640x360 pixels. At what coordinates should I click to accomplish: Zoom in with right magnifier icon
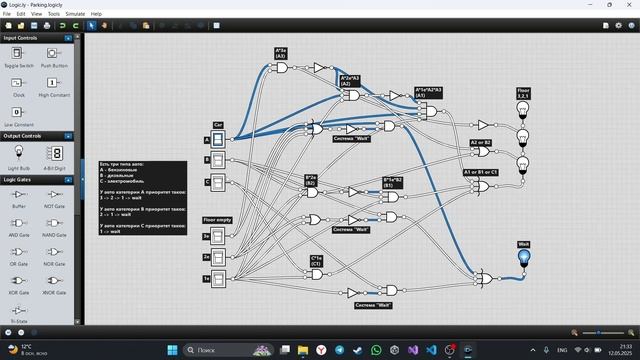[x=631, y=333]
